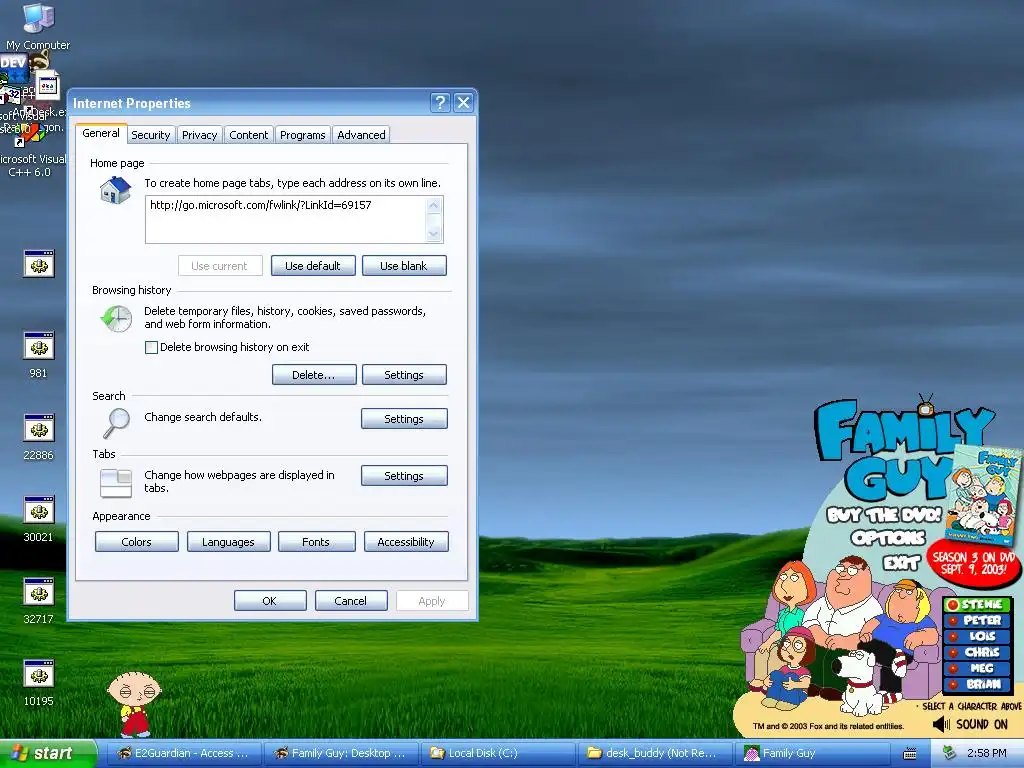Image resolution: width=1024 pixels, height=768 pixels.
Task: Open the Colors appearance dialog
Action: [x=136, y=541]
